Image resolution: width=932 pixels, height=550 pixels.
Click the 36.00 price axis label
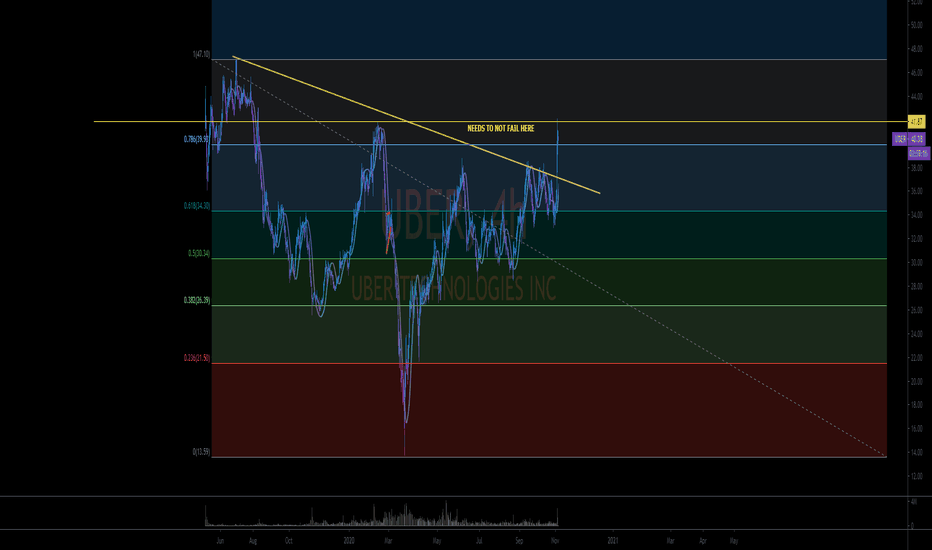[x=915, y=191]
